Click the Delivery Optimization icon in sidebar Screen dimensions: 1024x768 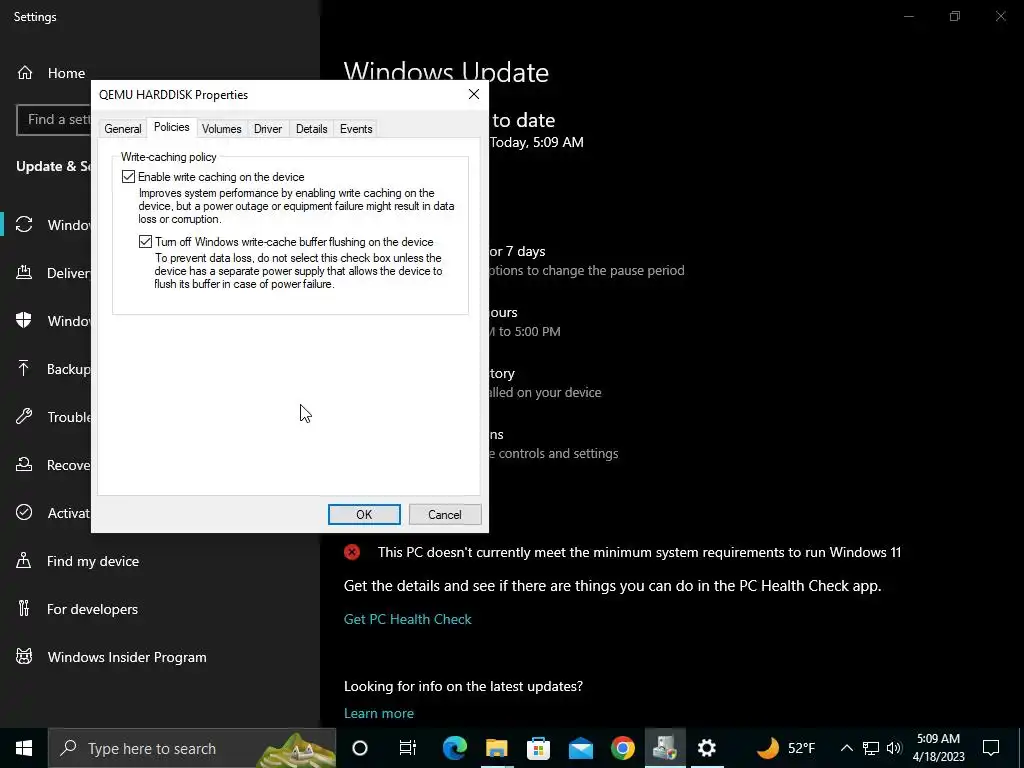click(x=24, y=272)
